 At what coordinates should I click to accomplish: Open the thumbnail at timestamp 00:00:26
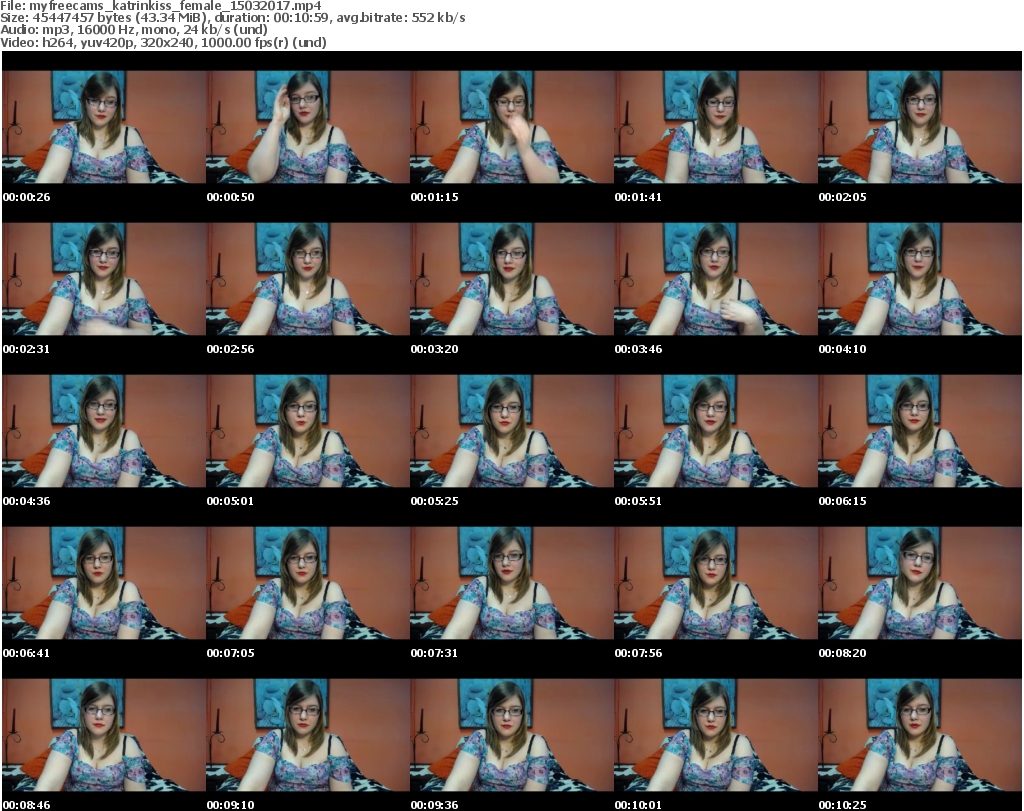pyautogui.click(x=104, y=127)
